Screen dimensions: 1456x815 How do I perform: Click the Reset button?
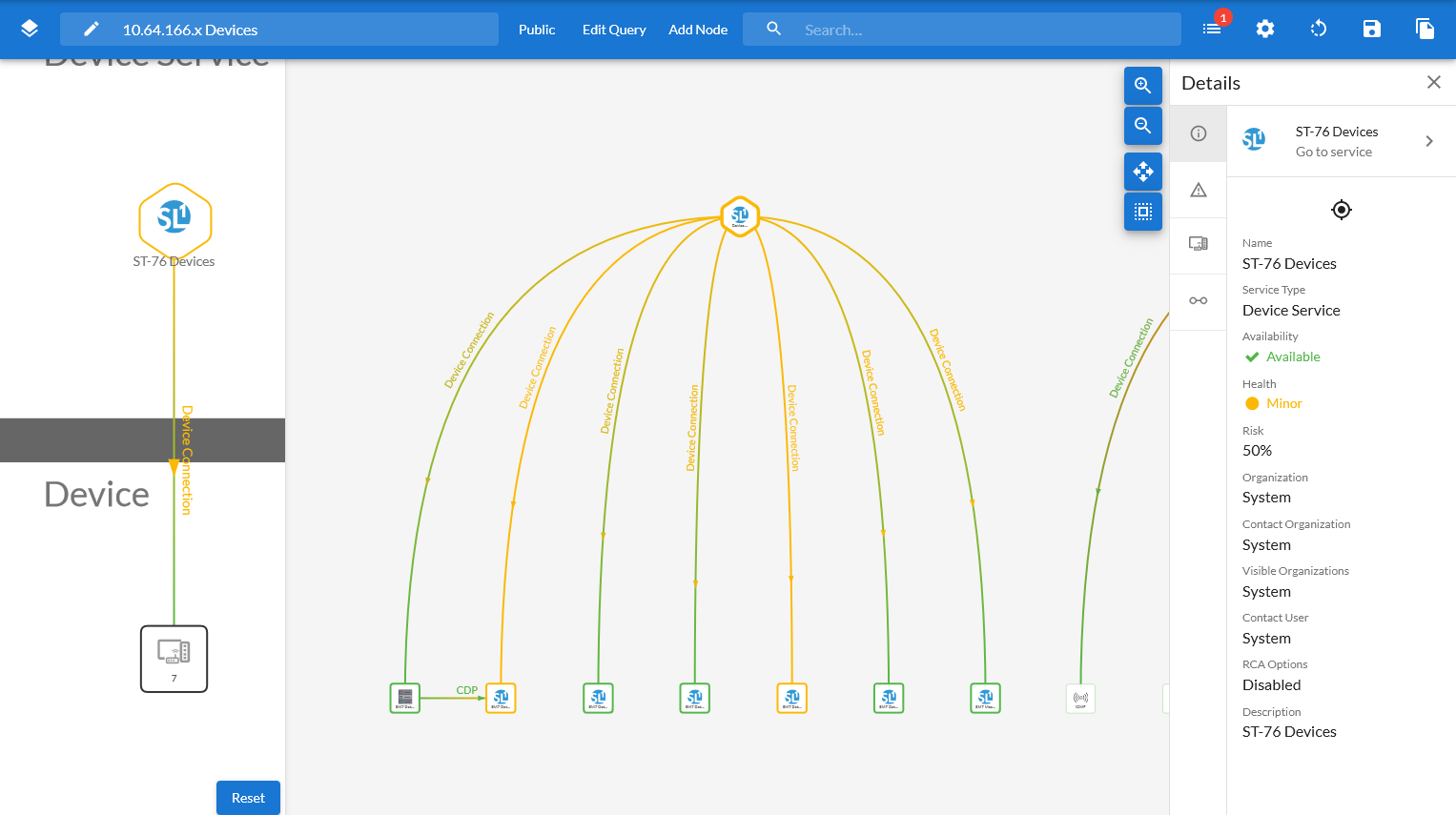248,798
